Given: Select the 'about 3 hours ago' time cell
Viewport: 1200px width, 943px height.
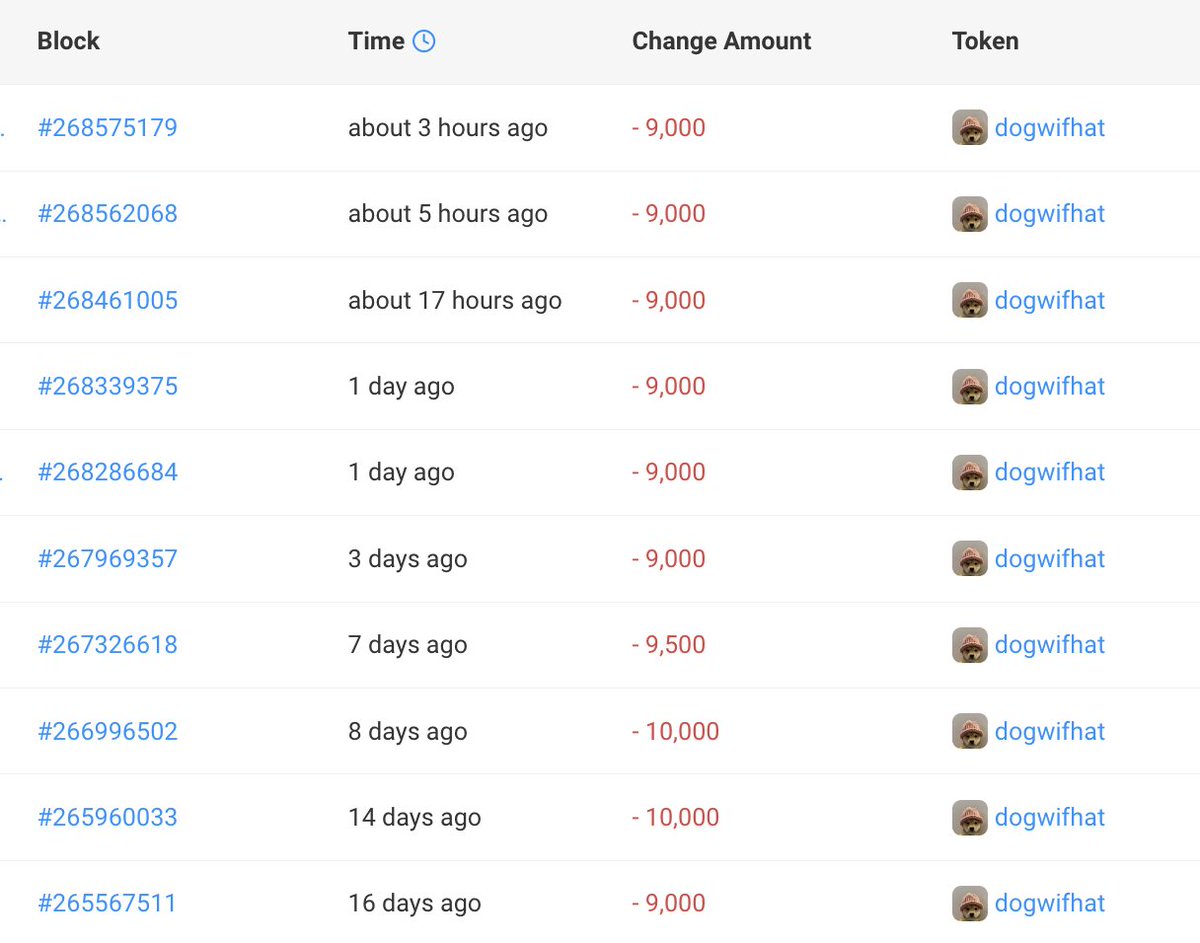Looking at the screenshot, I should pos(448,128).
